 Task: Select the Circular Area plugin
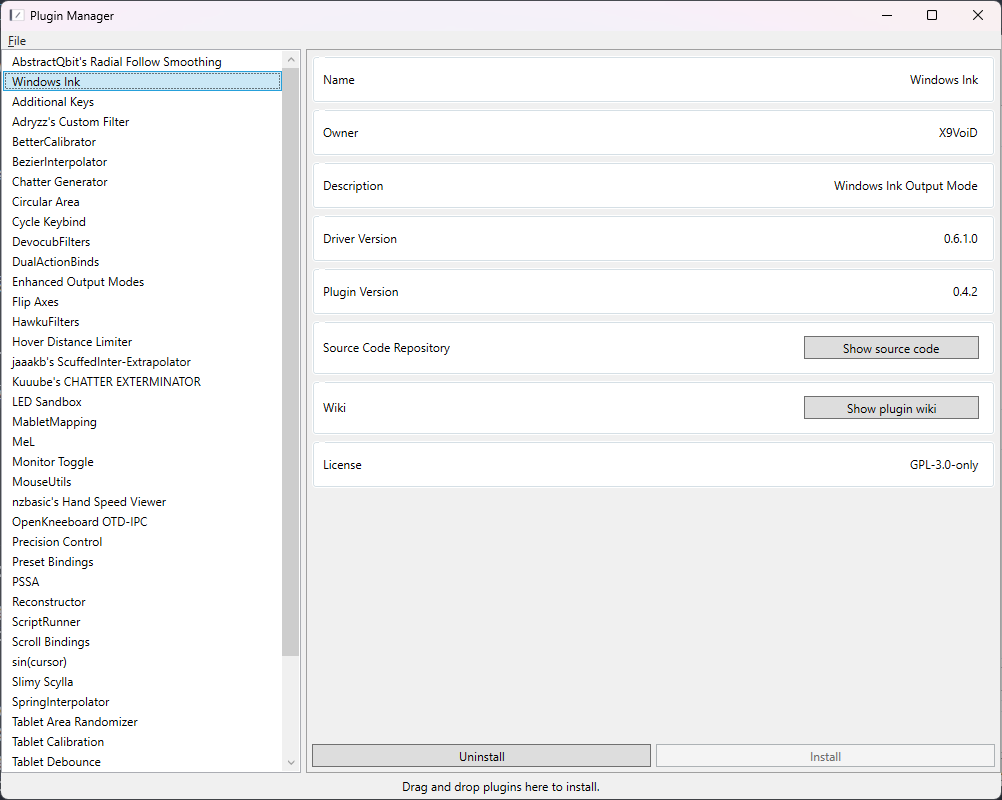47,201
